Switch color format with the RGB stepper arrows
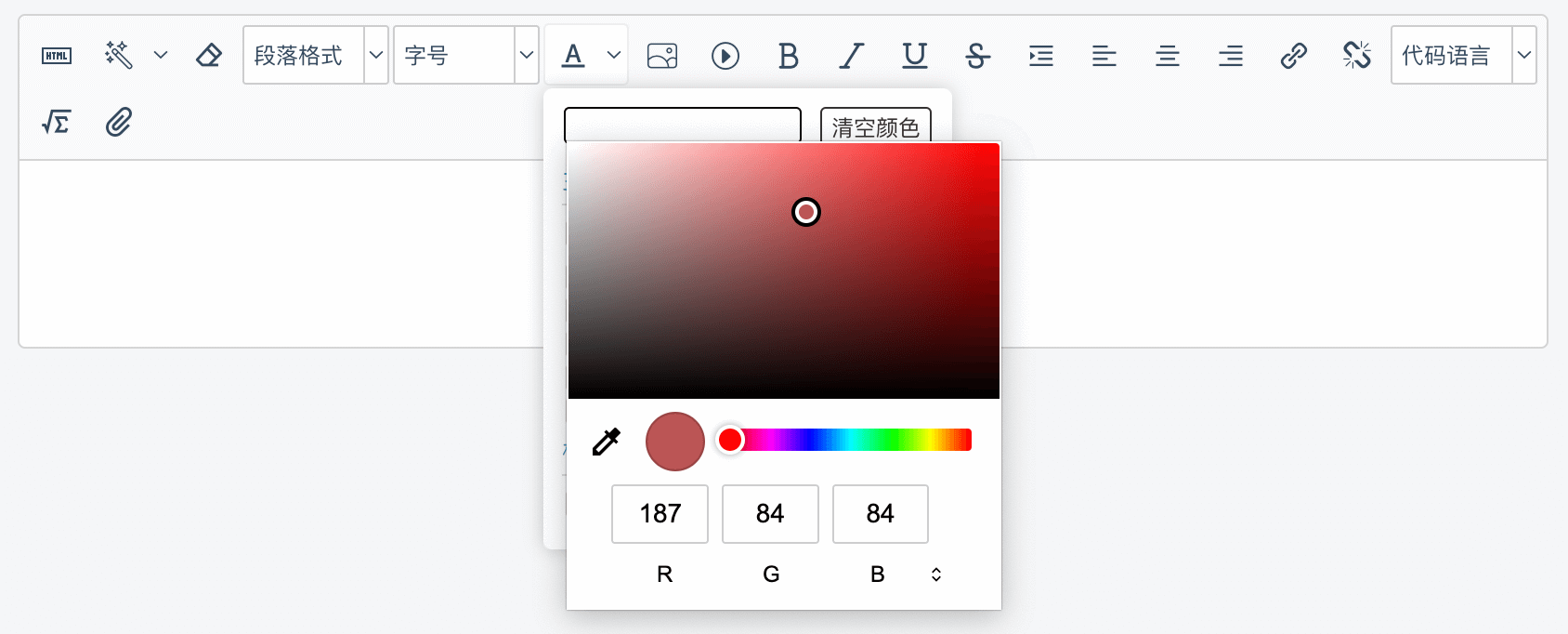This screenshot has height=634, width=1568. tap(936, 575)
